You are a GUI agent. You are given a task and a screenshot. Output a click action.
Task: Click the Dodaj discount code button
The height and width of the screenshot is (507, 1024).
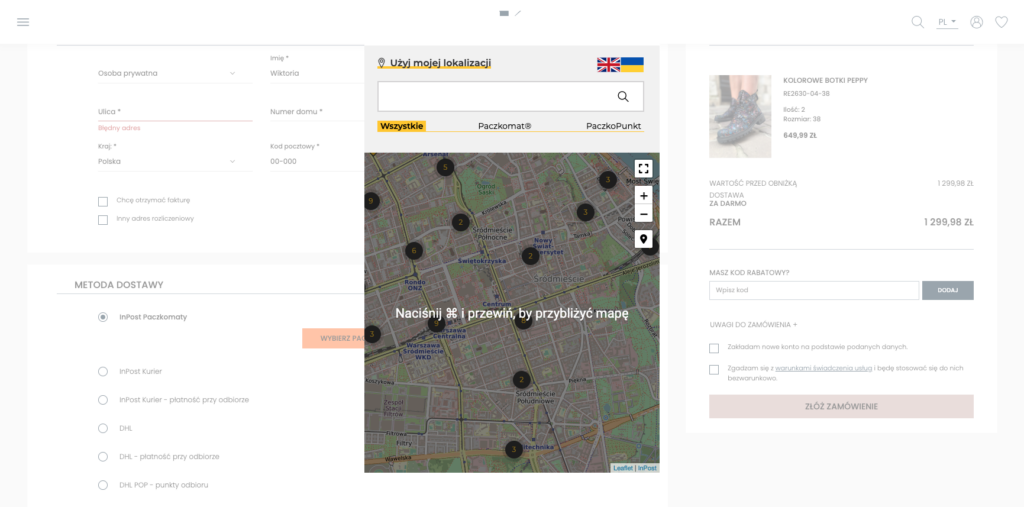(x=948, y=290)
